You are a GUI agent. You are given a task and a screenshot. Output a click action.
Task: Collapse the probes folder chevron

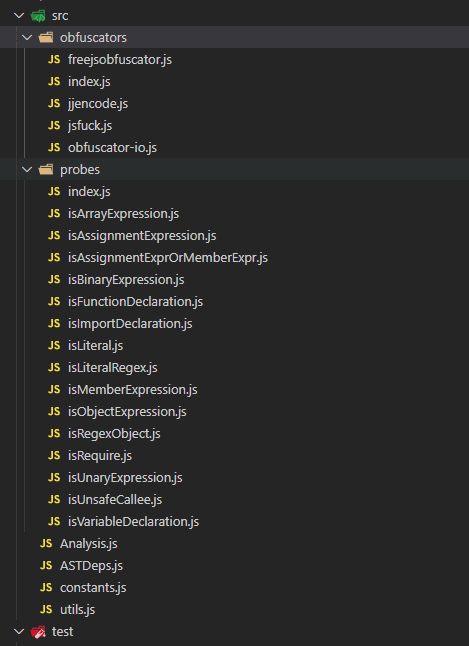pyautogui.click(x=27, y=169)
